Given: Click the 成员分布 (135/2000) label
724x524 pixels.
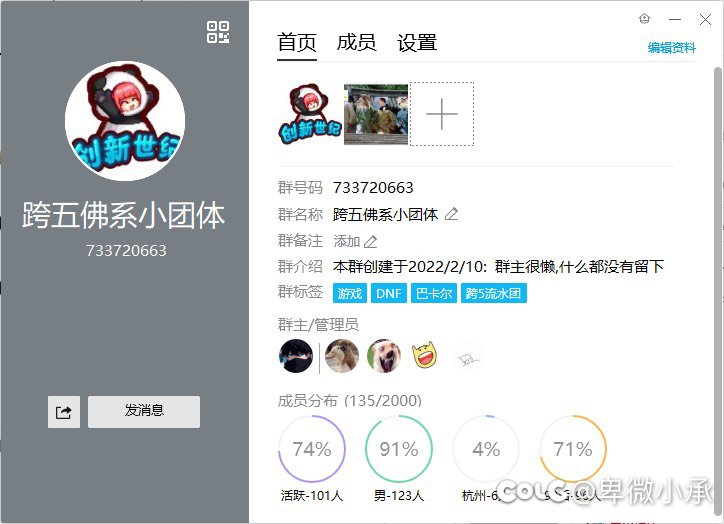Looking at the screenshot, I should coord(350,400).
